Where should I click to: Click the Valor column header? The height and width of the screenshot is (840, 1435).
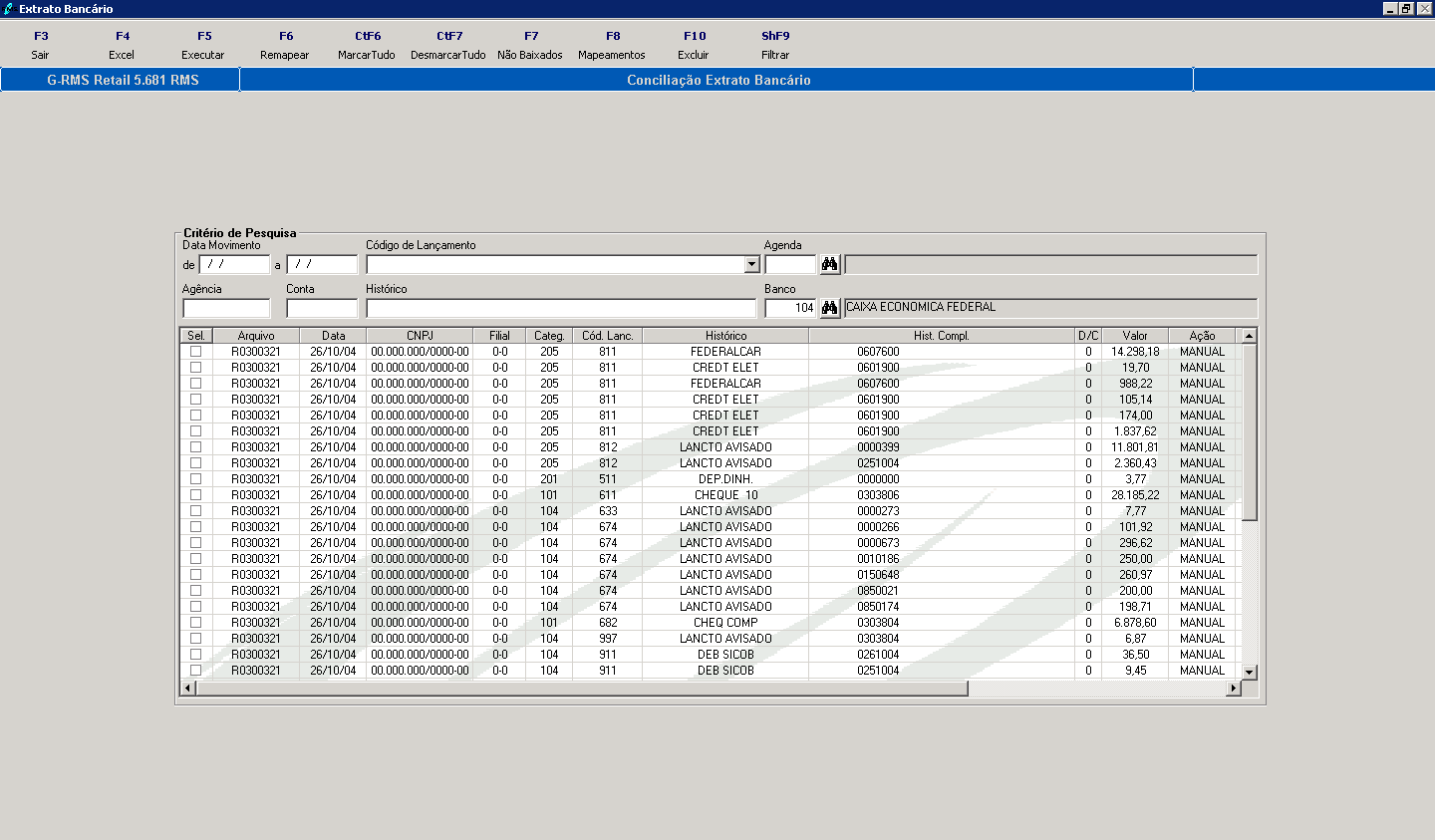coord(1135,336)
